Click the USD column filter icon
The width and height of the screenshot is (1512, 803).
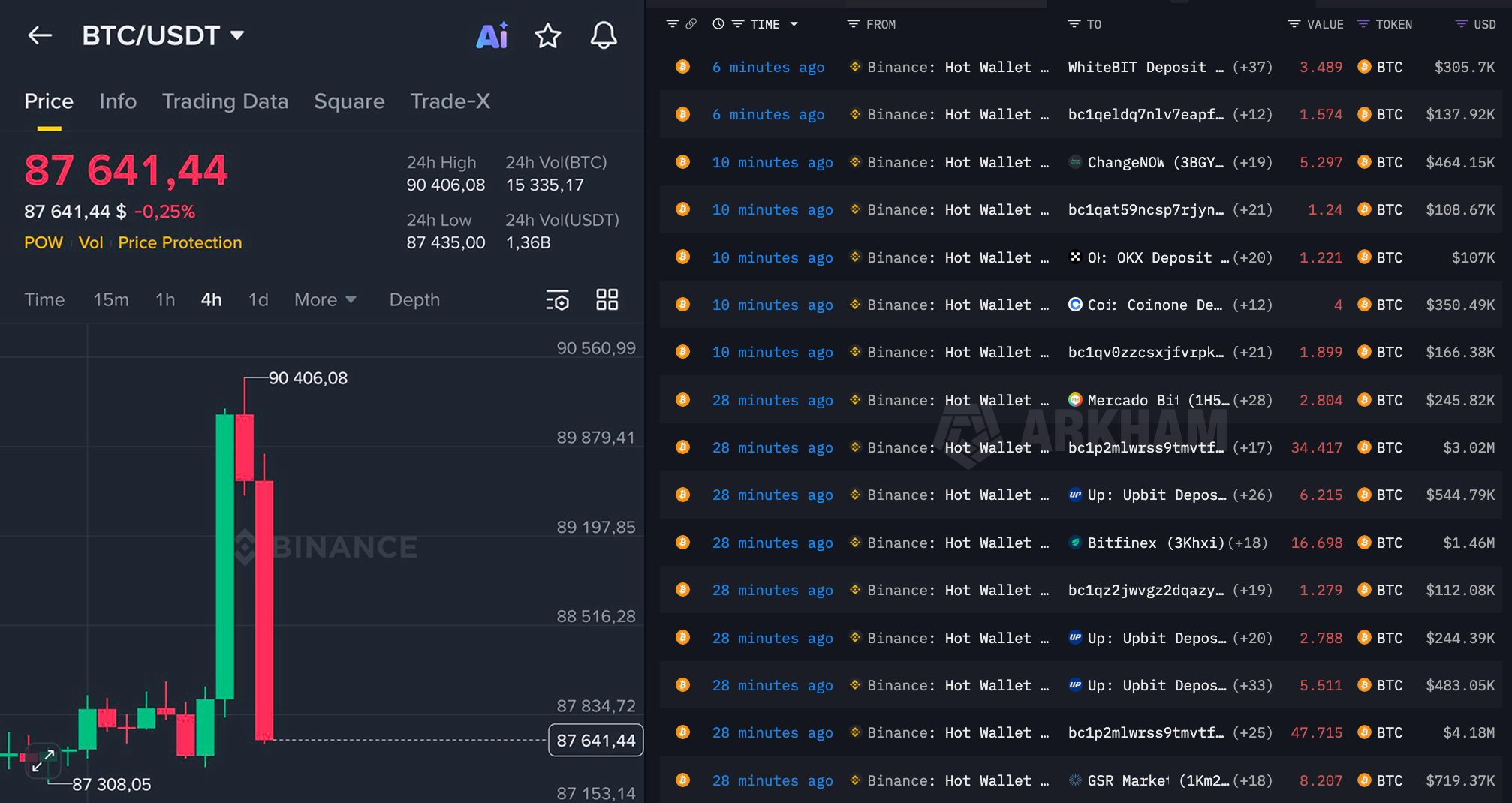click(x=1461, y=24)
